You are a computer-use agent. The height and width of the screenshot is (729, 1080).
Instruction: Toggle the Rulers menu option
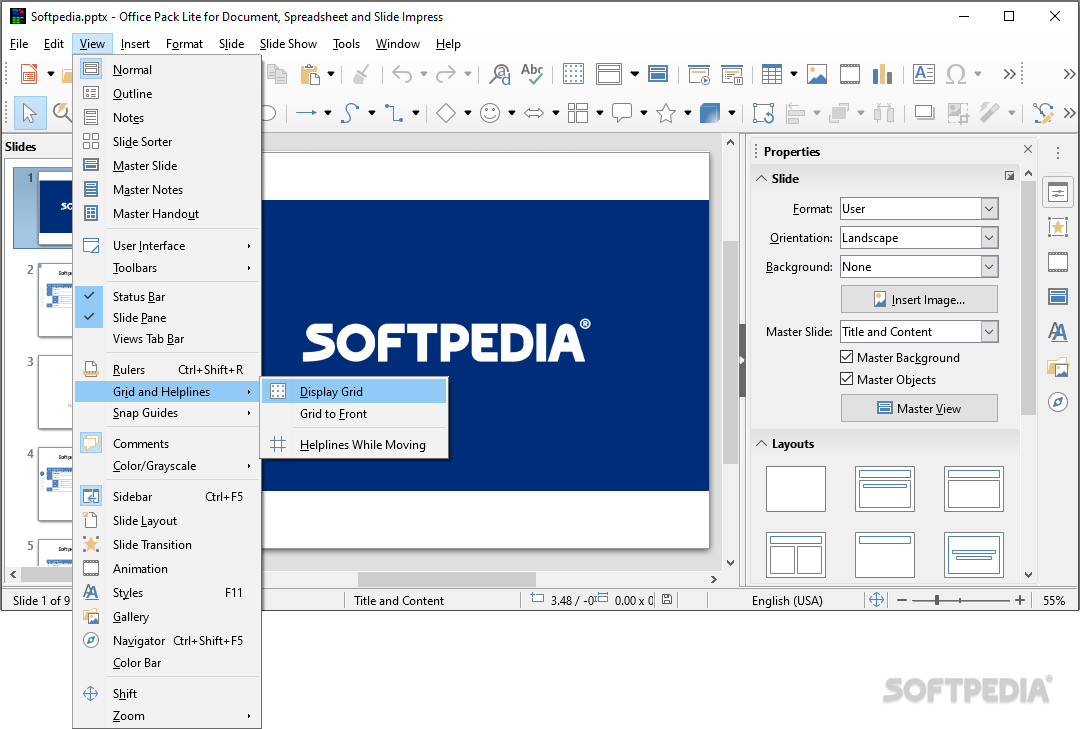[167, 369]
